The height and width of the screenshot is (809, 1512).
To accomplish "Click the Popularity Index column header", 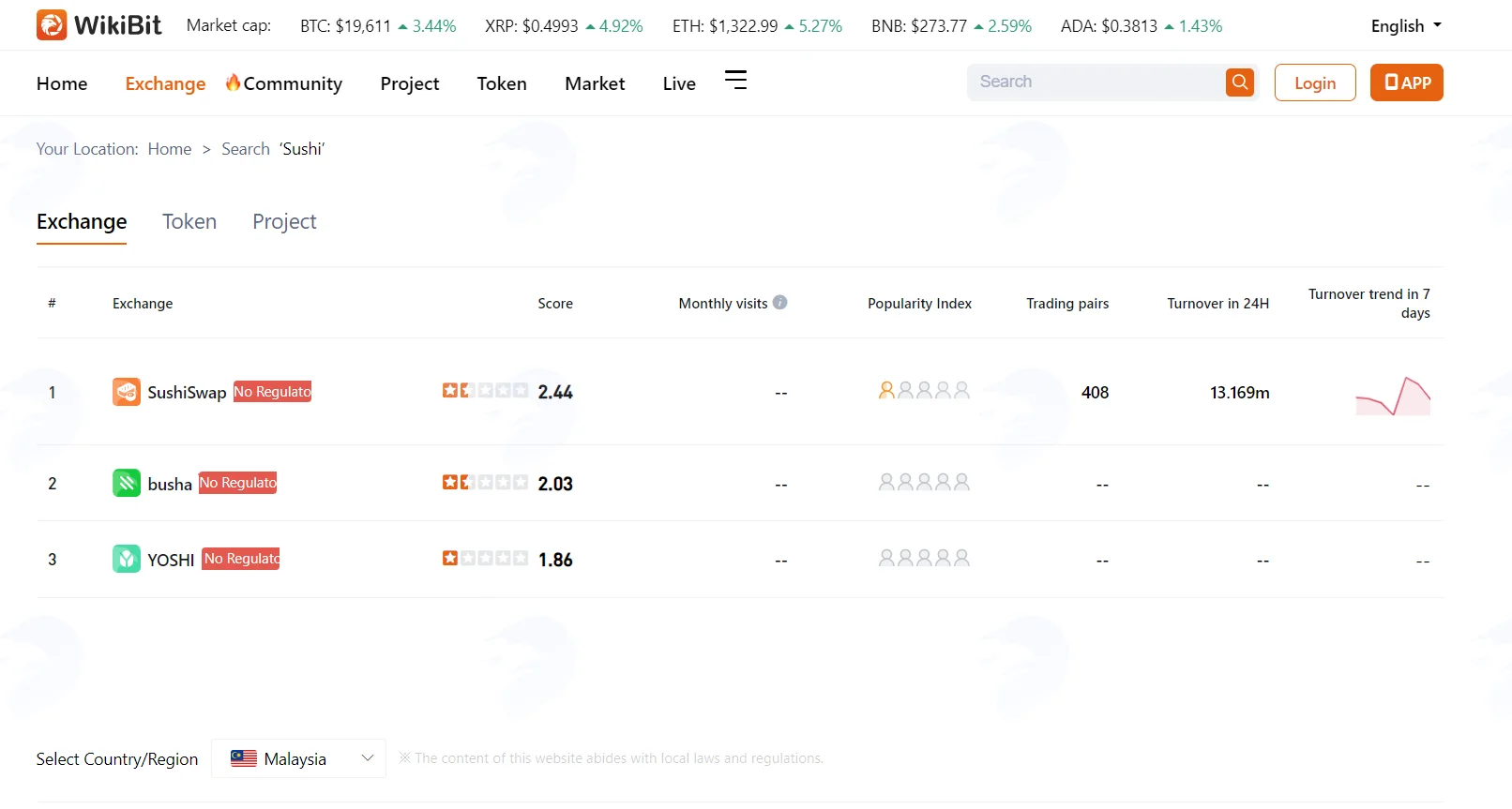I will point(919,304).
